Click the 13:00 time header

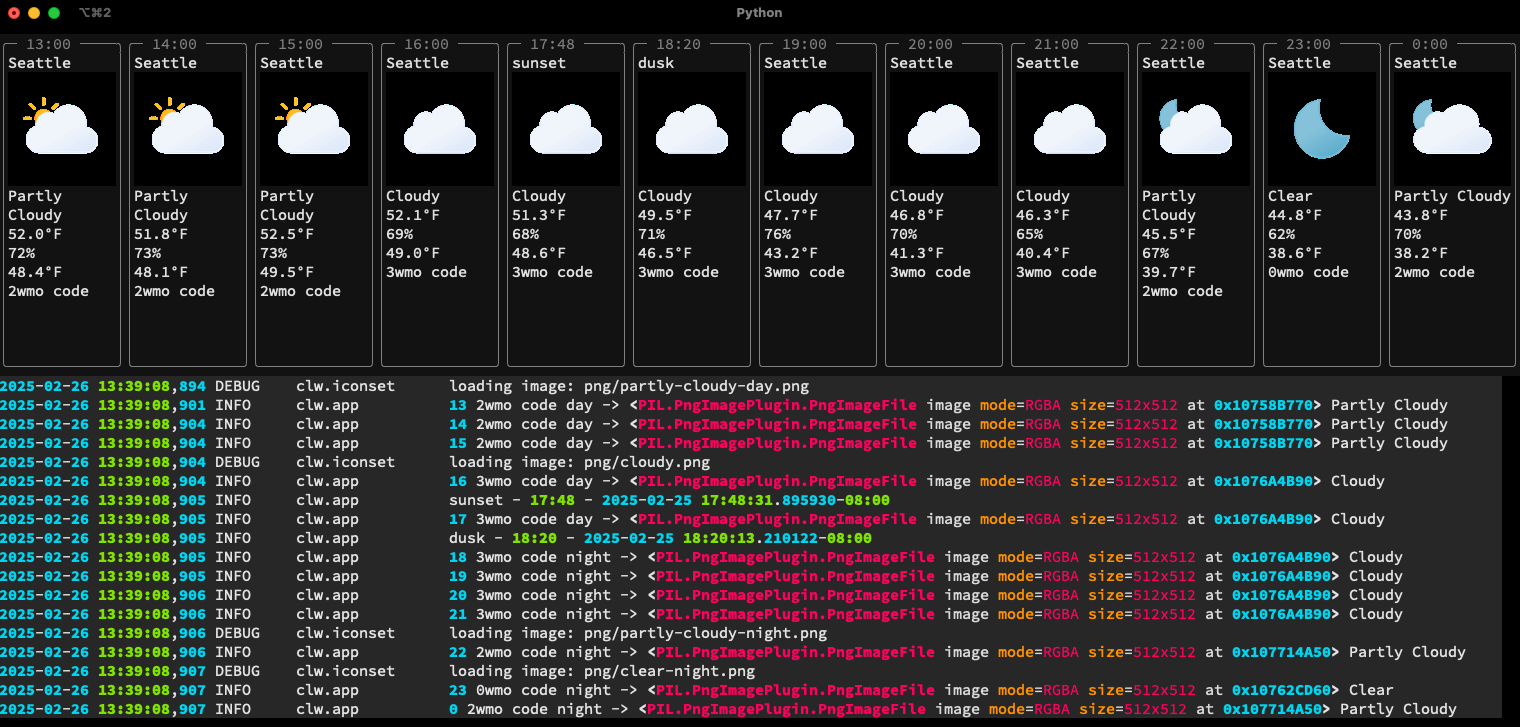click(x=48, y=44)
